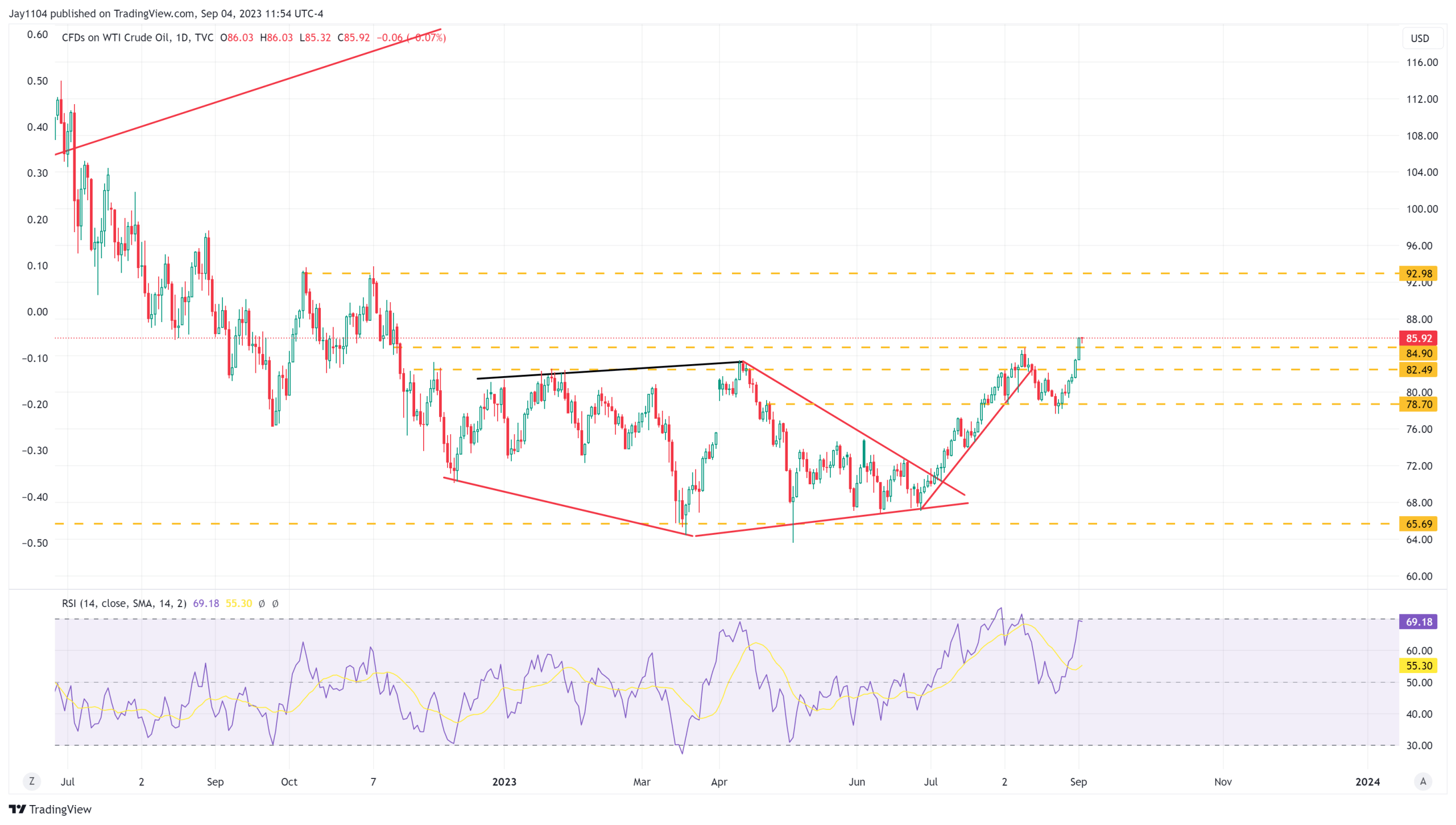Click the Oct label on the time axis
1456x825 pixels.
[x=289, y=782]
